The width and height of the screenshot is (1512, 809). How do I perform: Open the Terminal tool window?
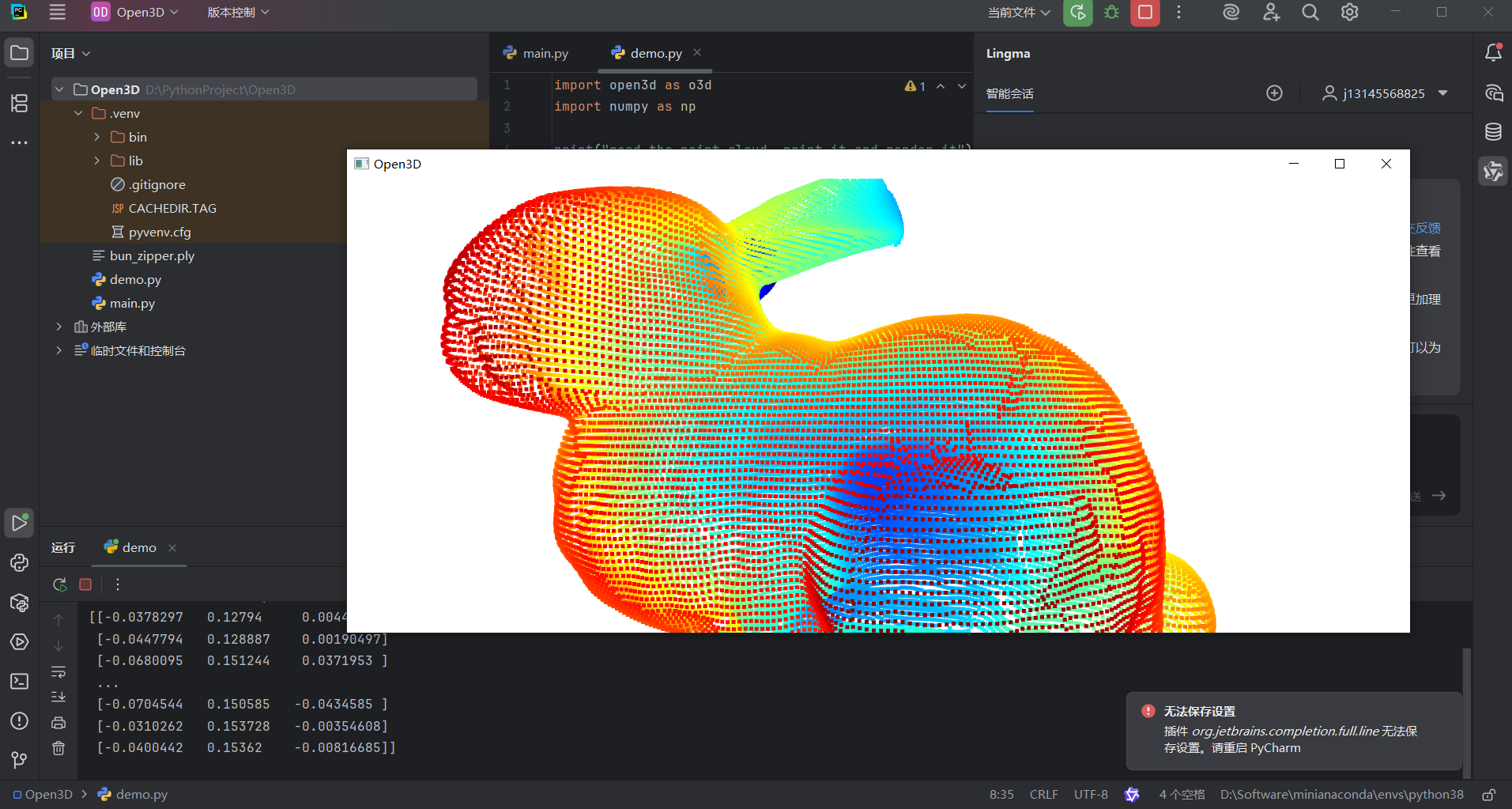[x=19, y=681]
